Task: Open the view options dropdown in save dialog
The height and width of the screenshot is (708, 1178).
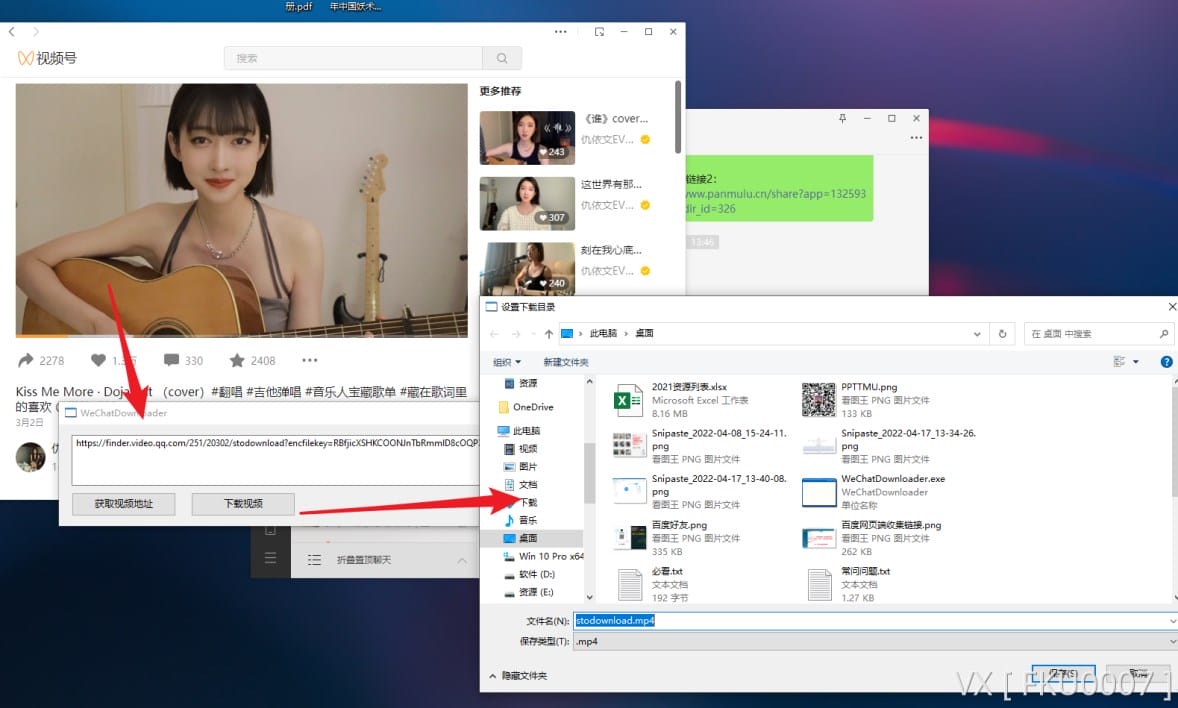Action: [x=1135, y=362]
